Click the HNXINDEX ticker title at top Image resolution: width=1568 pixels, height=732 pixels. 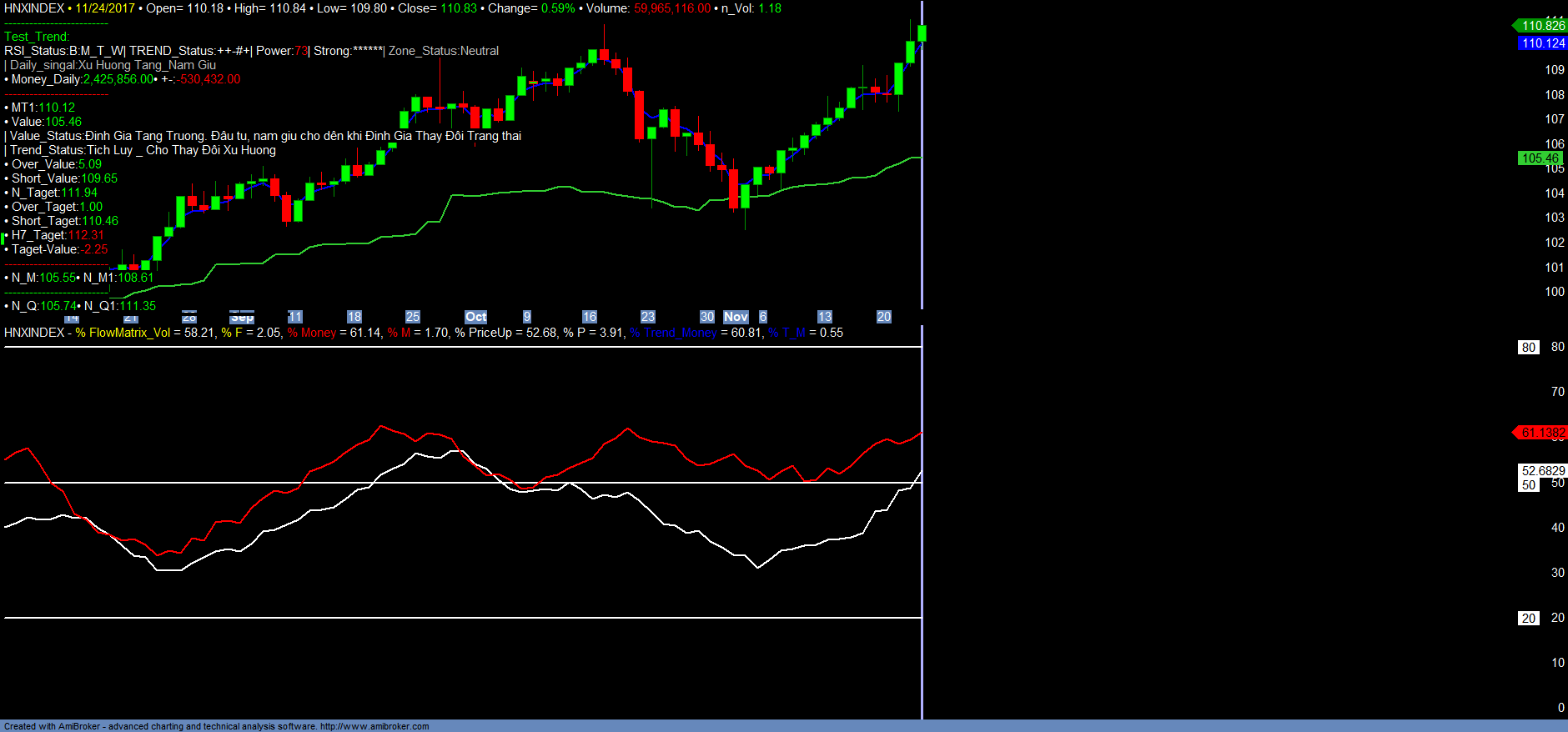click(x=34, y=8)
